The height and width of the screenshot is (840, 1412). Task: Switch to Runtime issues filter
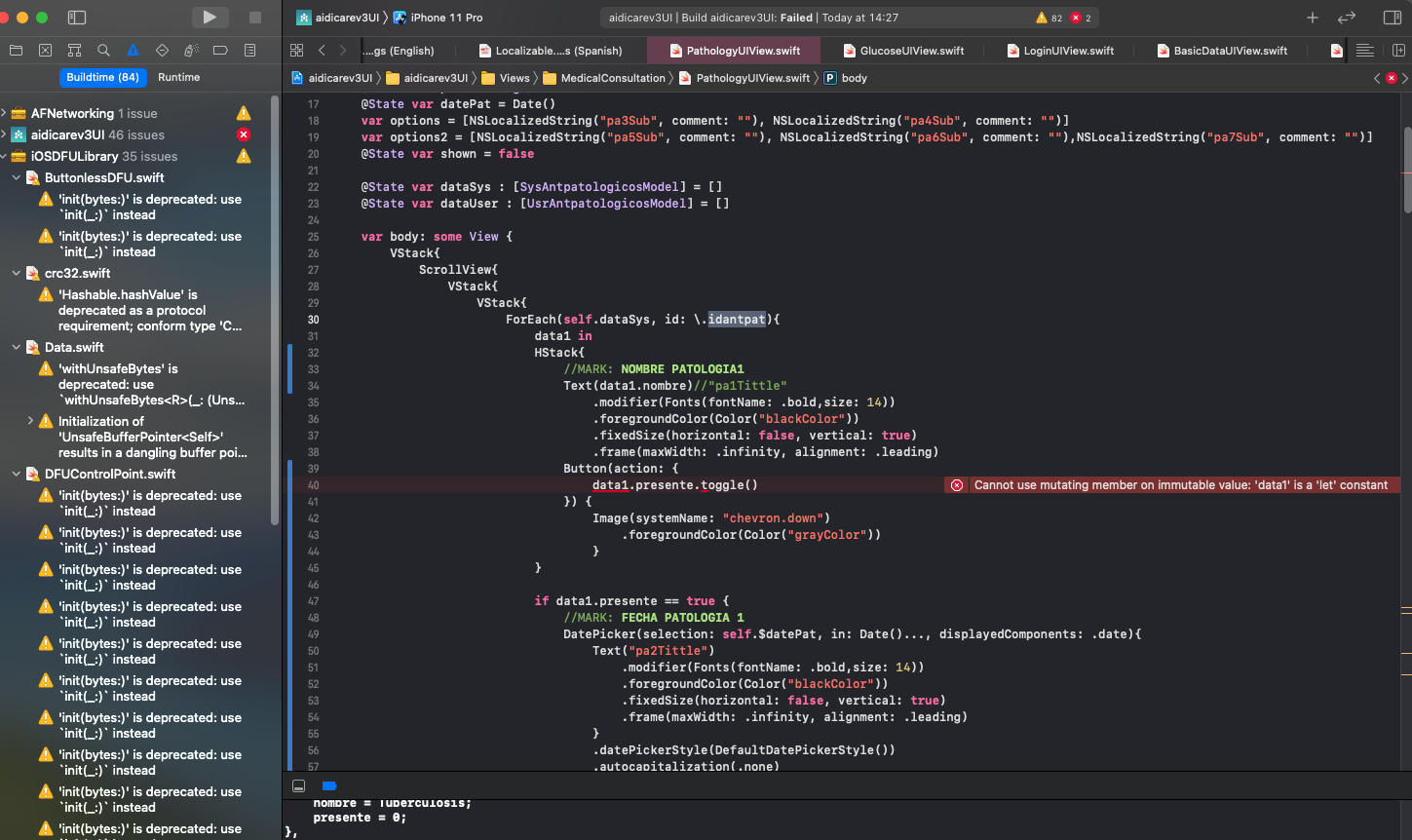(x=179, y=77)
